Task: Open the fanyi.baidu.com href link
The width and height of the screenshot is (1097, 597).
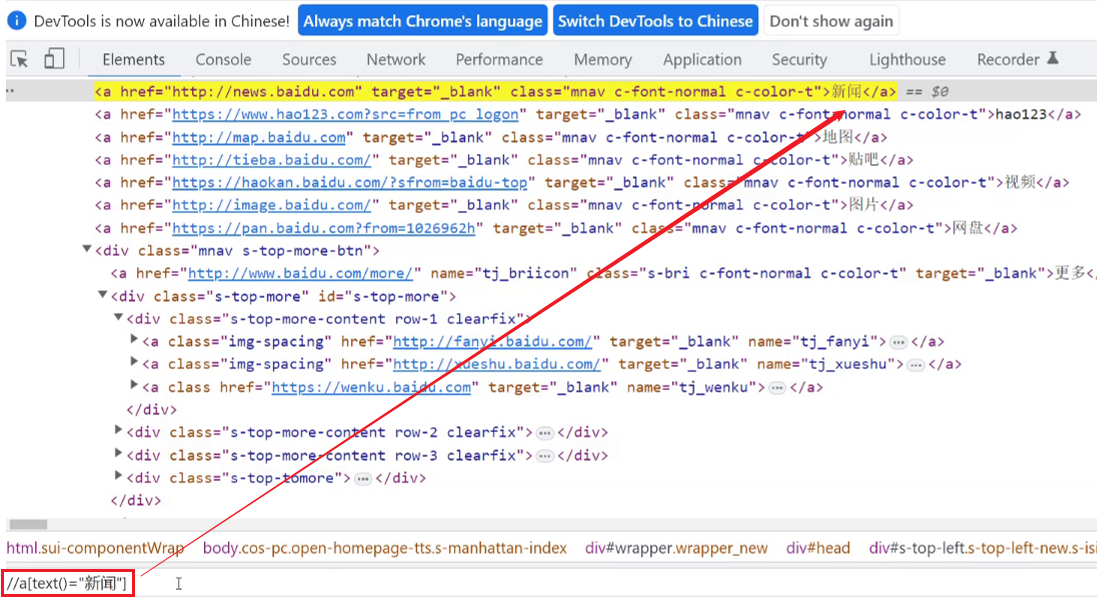Action: click(x=493, y=342)
